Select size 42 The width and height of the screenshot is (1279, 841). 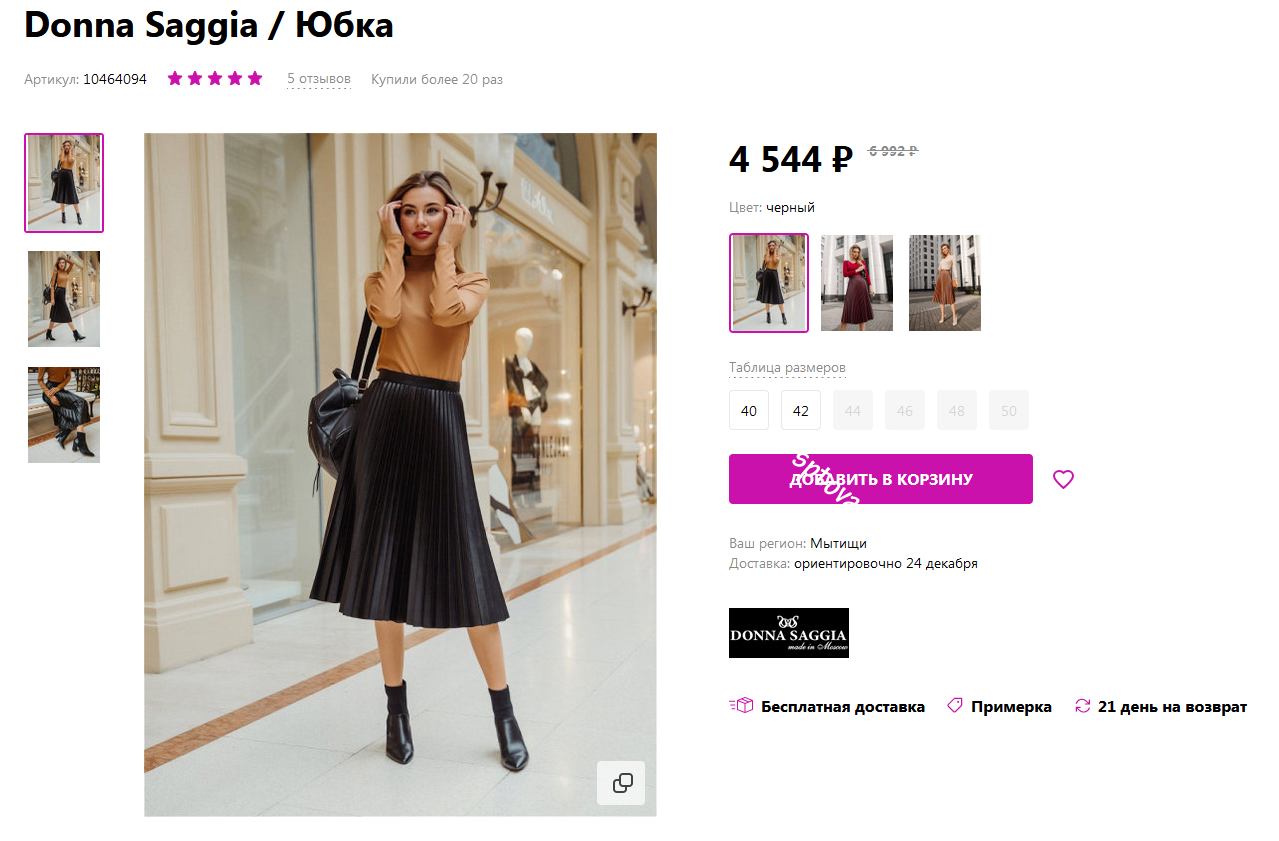801,410
